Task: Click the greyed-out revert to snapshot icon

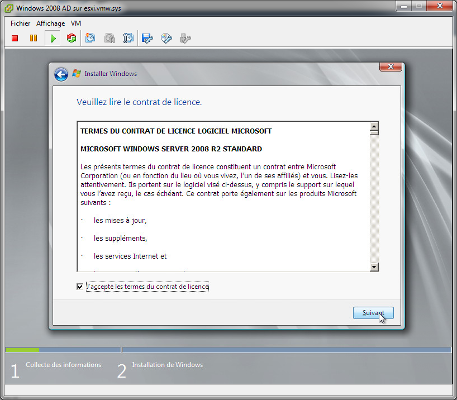Action: [109, 38]
